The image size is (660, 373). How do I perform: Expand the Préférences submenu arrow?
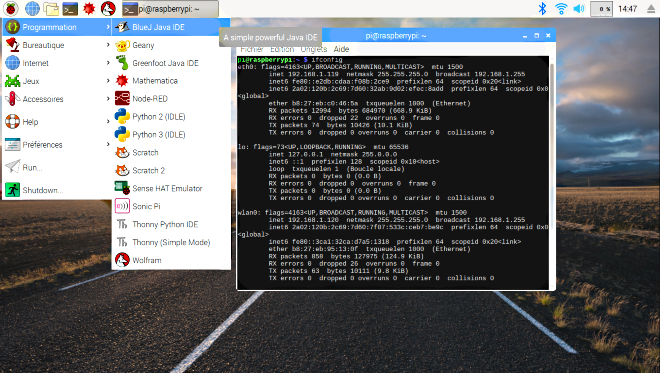point(108,144)
